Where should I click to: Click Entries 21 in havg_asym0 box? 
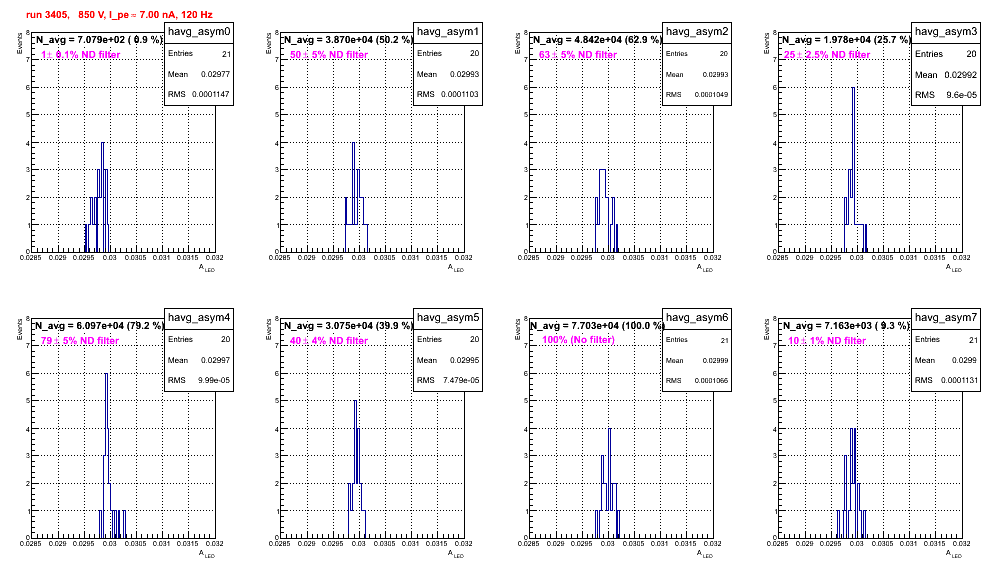[x=199, y=54]
